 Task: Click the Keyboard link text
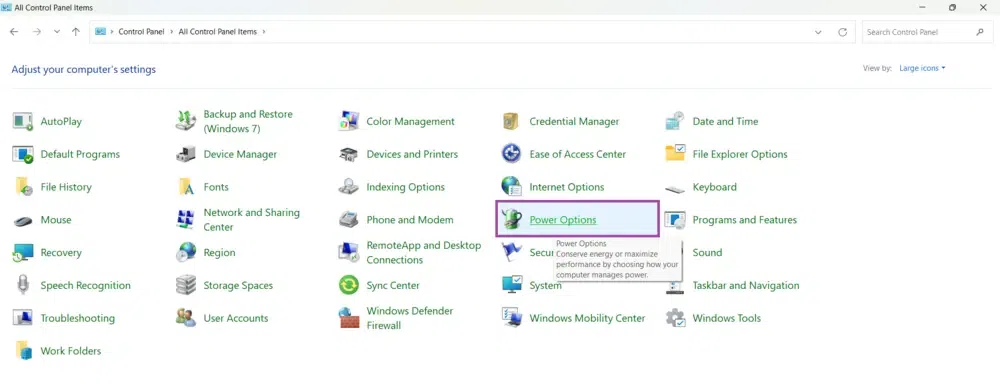(x=714, y=187)
